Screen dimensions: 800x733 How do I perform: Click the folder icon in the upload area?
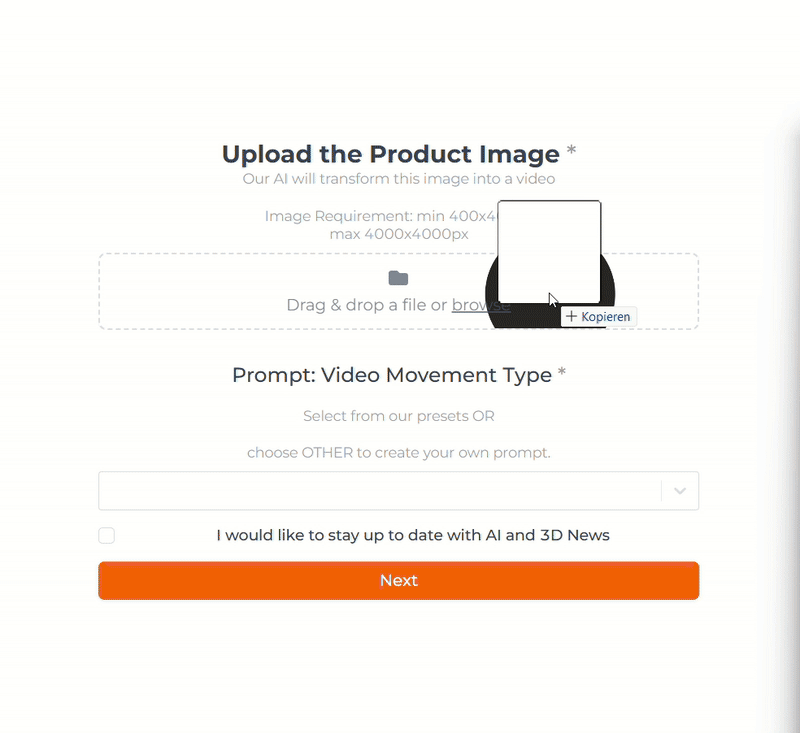[398, 278]
